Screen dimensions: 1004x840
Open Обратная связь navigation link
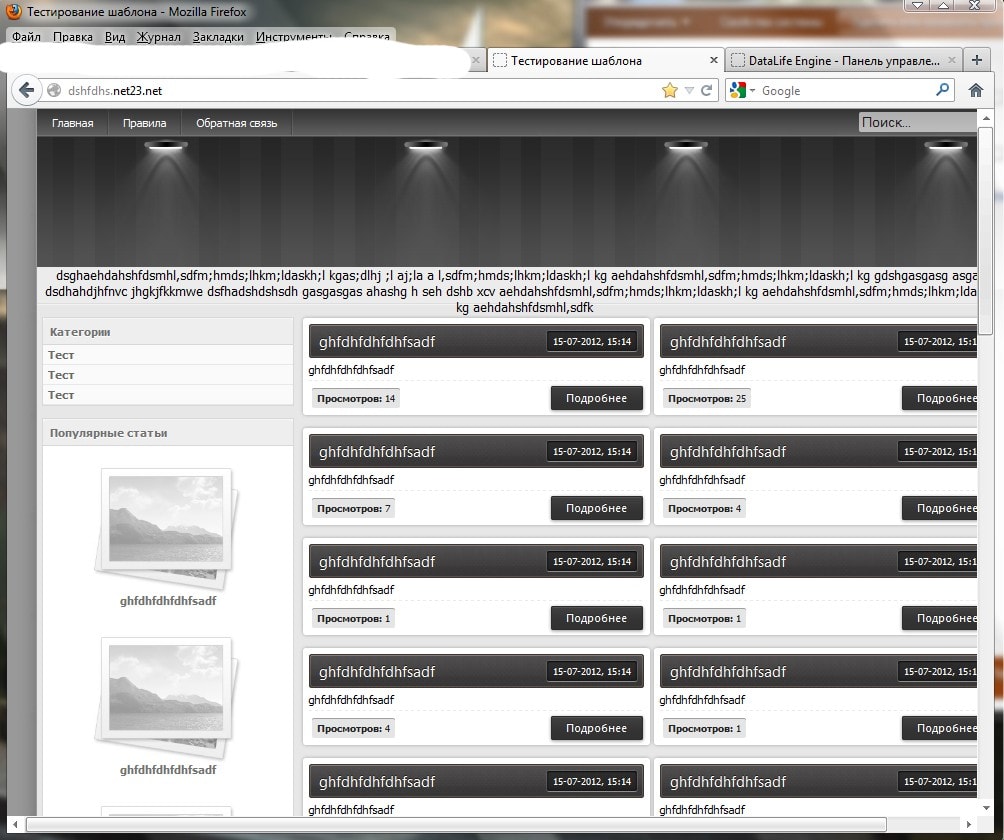tap(237, 123)
